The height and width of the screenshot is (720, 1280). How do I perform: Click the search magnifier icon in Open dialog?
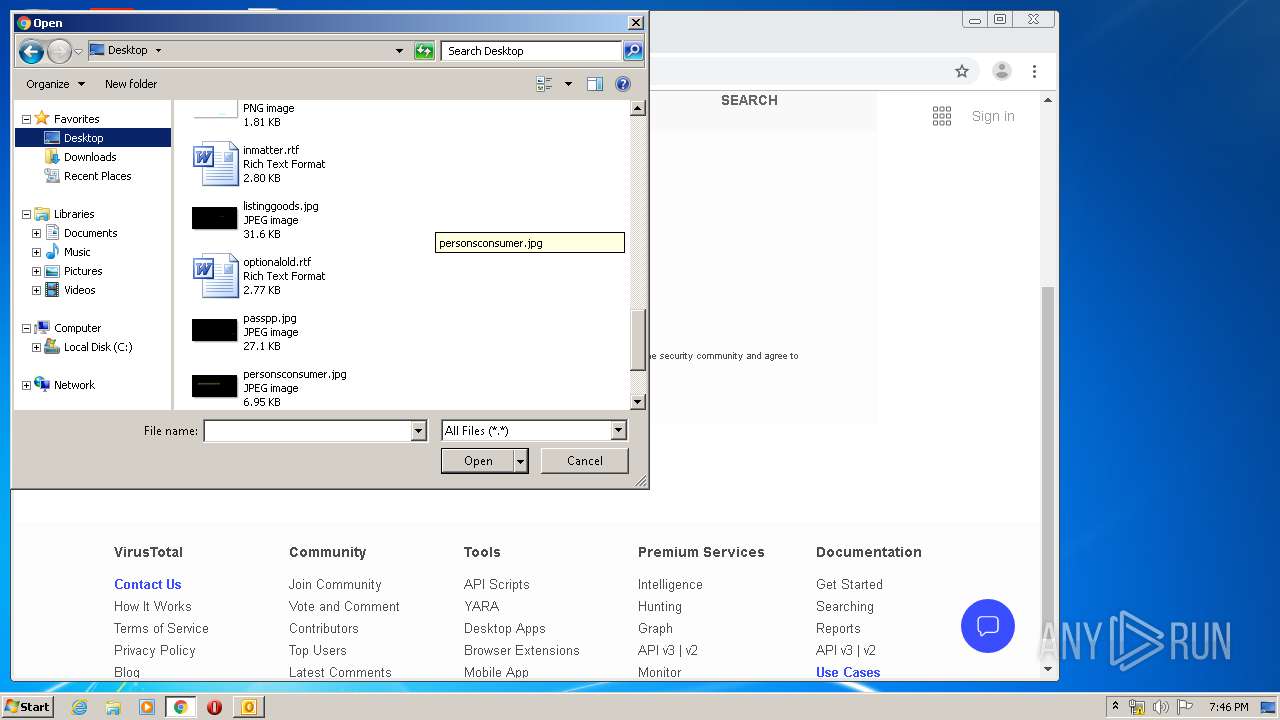click(633, 51)
